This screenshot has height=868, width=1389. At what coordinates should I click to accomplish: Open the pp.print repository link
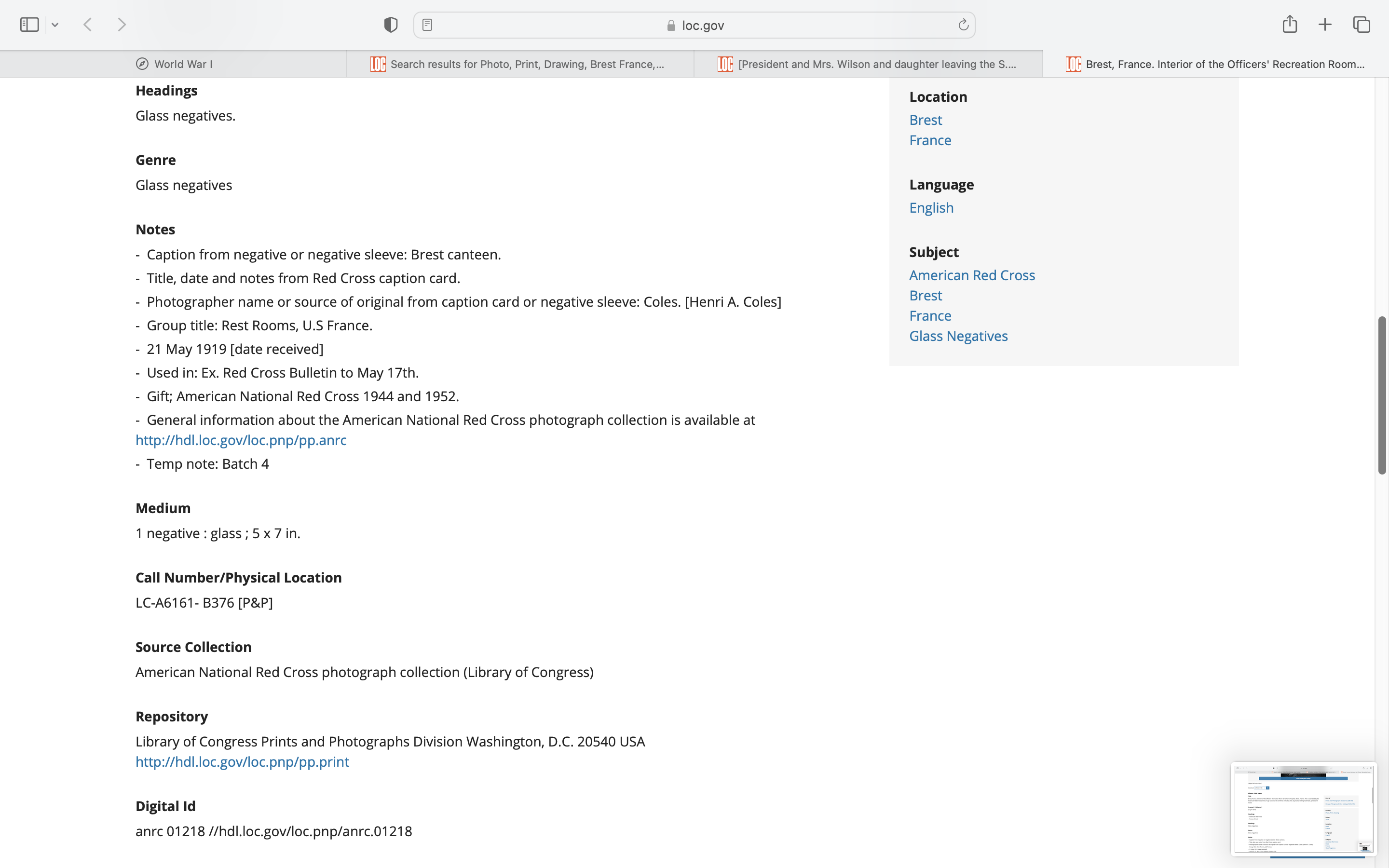[x=242, y=762]
